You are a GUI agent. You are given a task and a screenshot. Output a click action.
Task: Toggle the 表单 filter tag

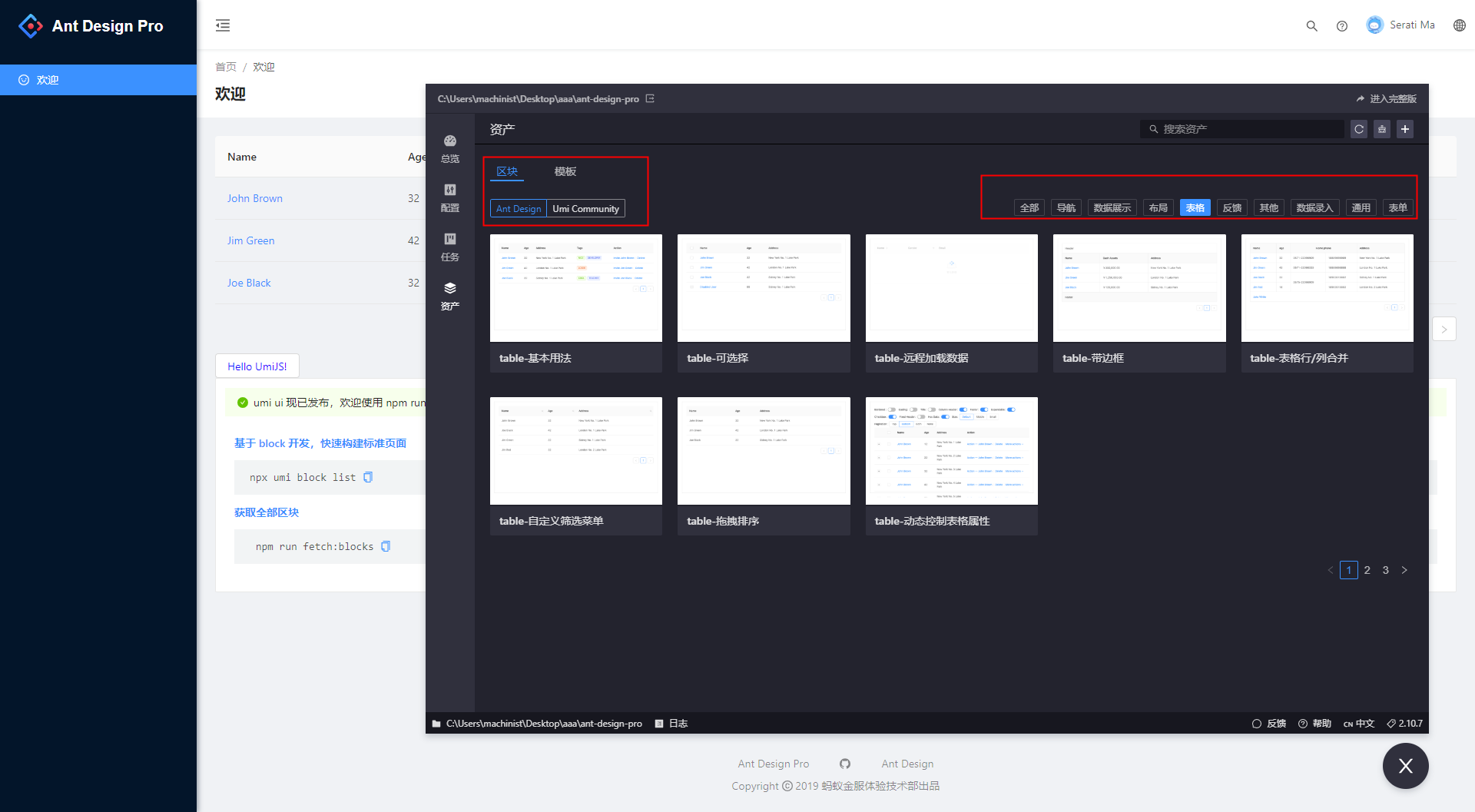coord(1398,207)
